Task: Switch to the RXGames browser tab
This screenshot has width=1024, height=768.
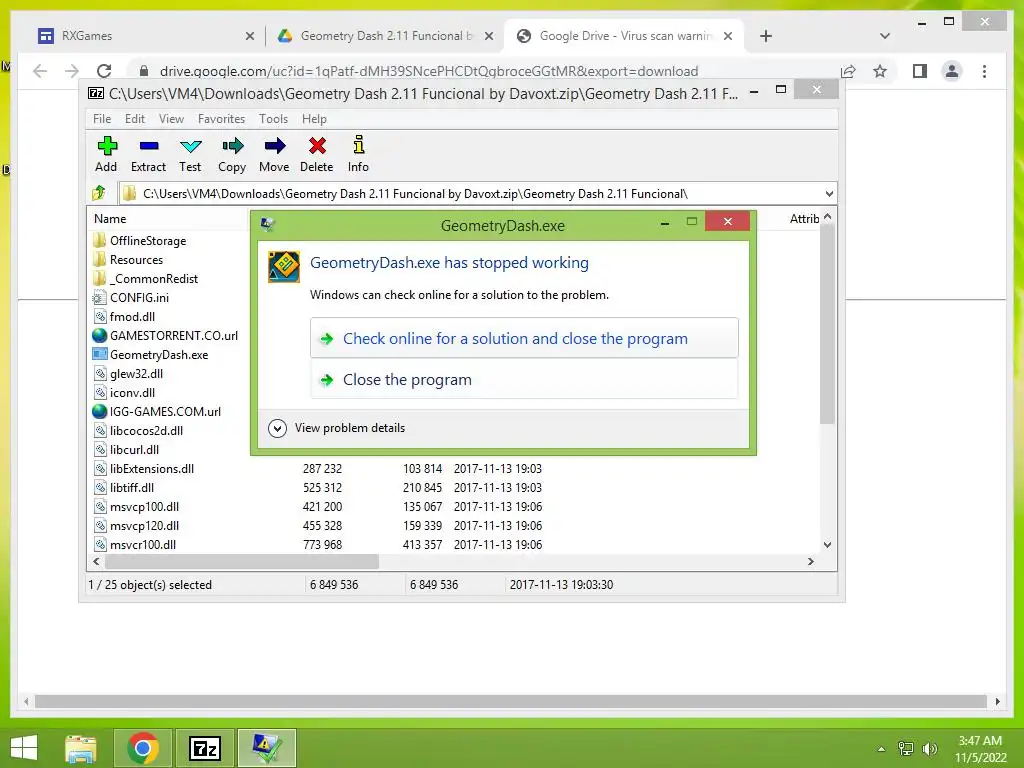Action: pos(144,36)
